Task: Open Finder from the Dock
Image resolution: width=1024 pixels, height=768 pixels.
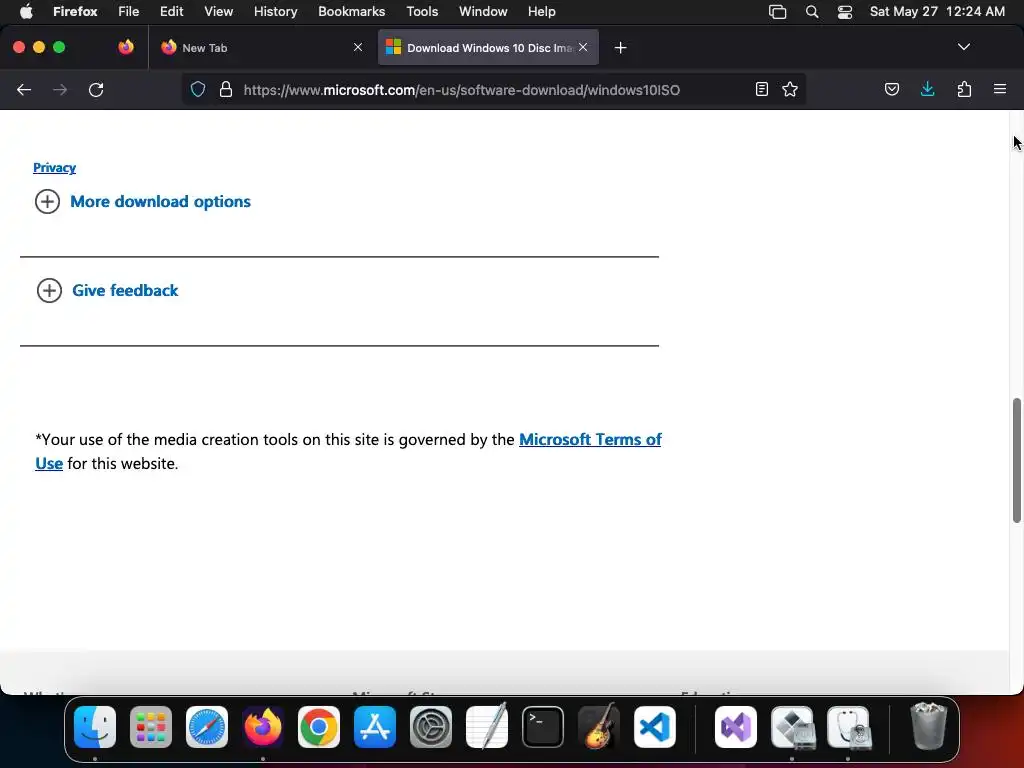Action: coord(95,727)
